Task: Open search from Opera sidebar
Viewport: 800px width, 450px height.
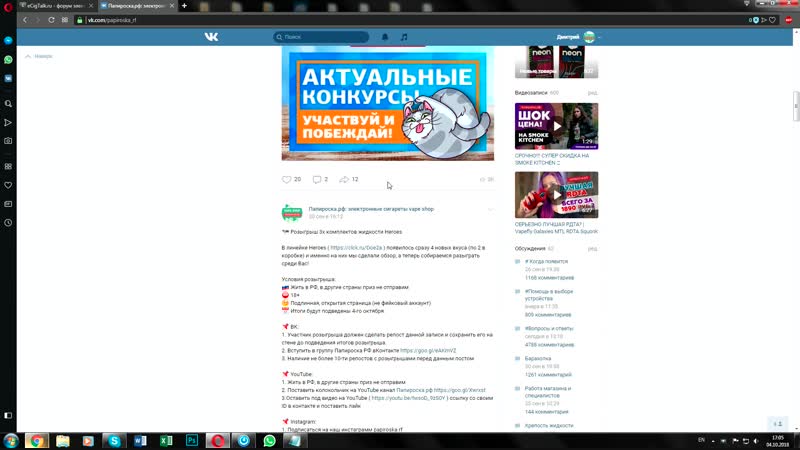Action: pos(8,104)
